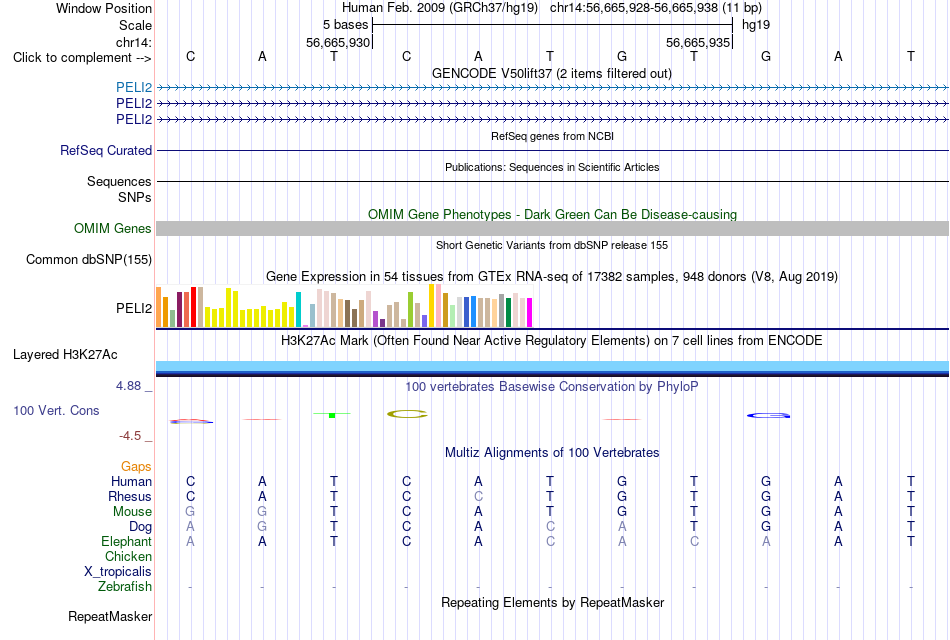Click the "OMIM Genes" track label
Viewport: 950px width, 640px height.
(112, 228)
